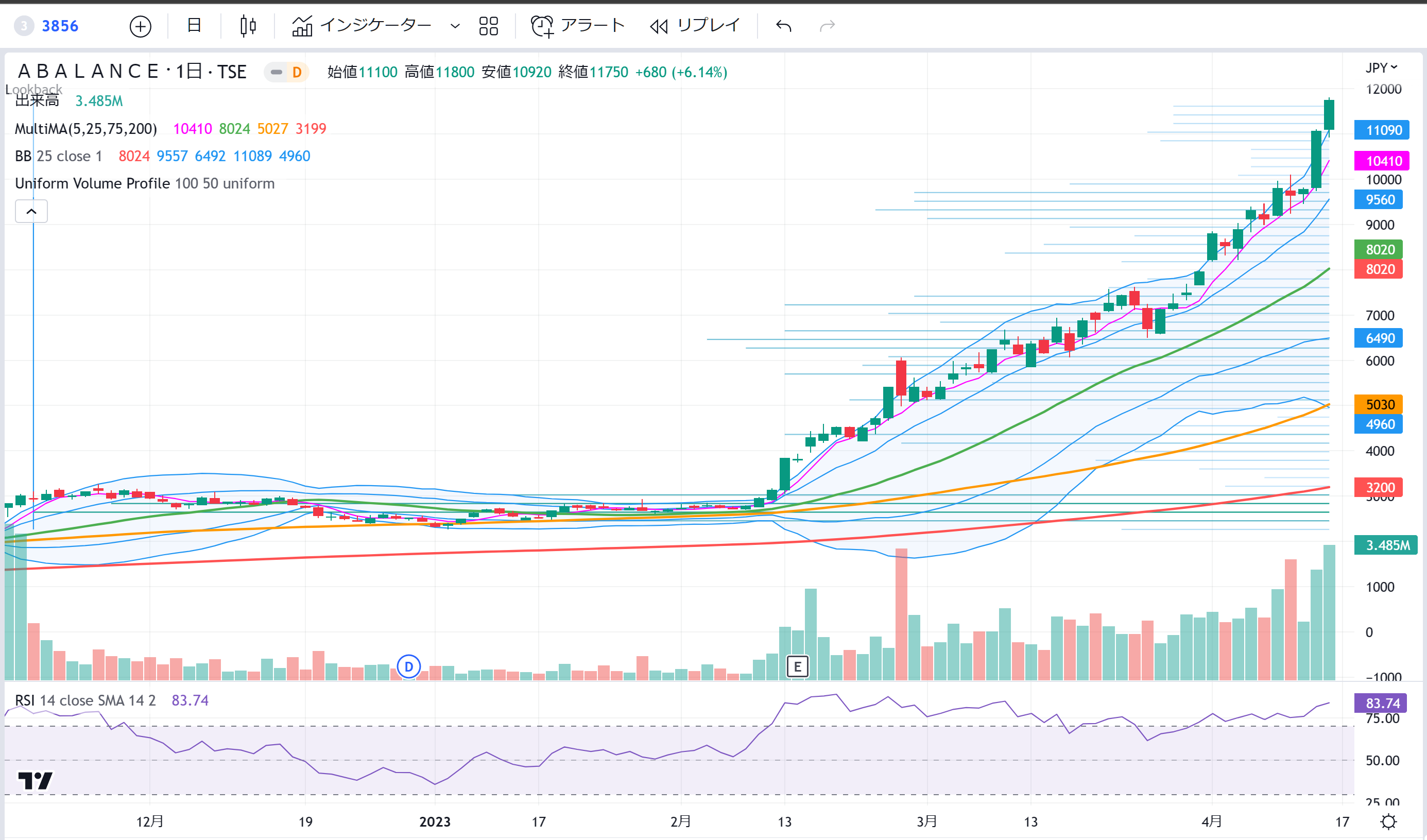
Task: Click the 12月 label on time axis
Action: 149,822
